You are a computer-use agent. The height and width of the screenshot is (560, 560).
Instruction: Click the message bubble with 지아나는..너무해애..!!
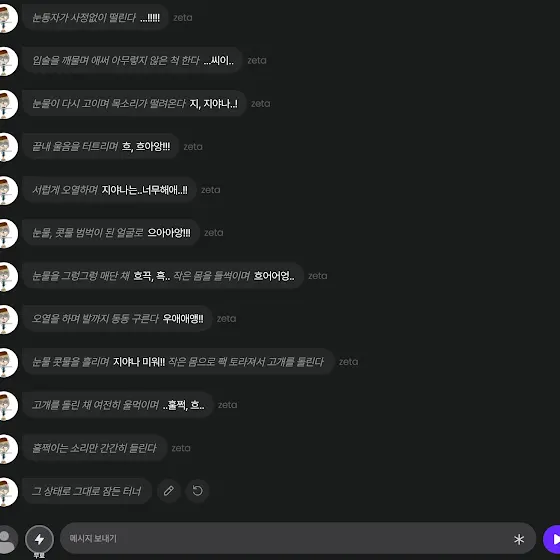click(109, 190)
